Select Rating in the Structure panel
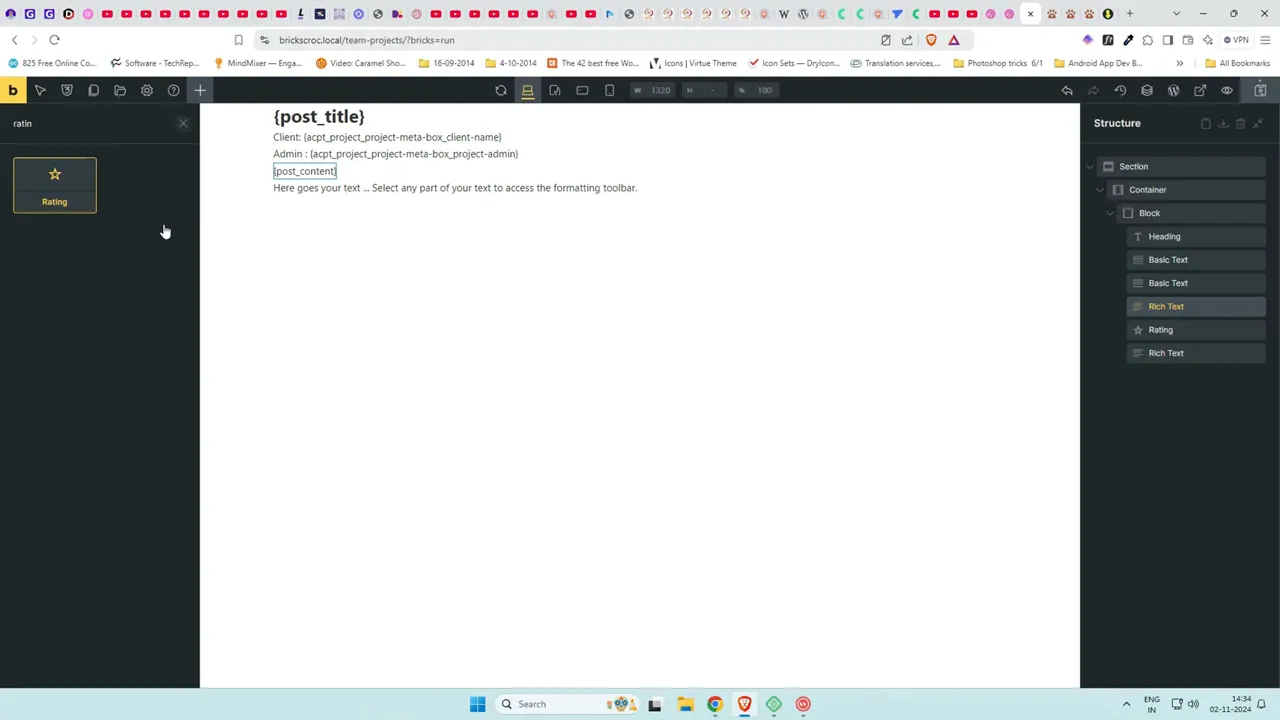 (x=1160, y=330)
